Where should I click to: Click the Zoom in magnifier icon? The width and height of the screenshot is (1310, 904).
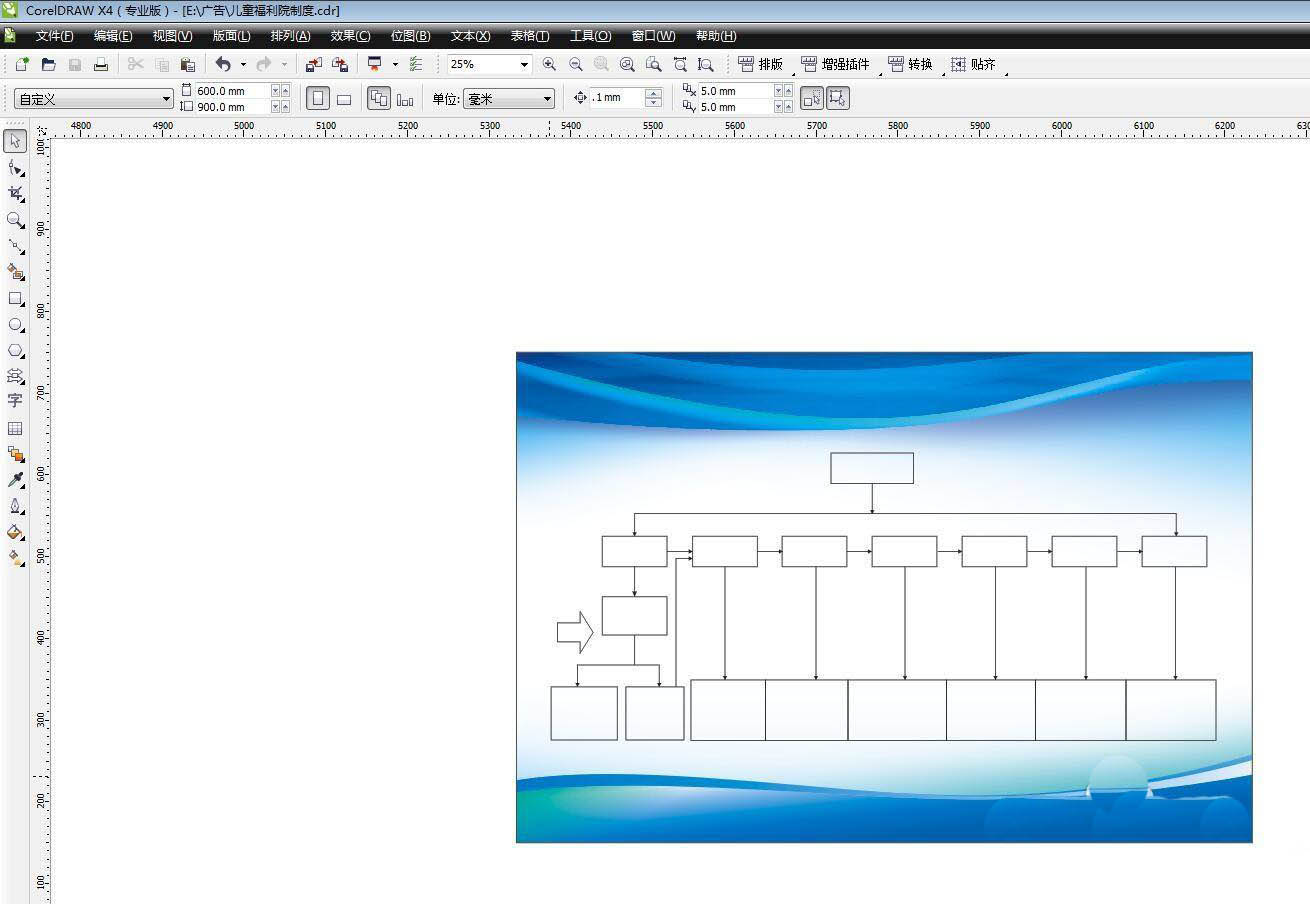[549, 64]
